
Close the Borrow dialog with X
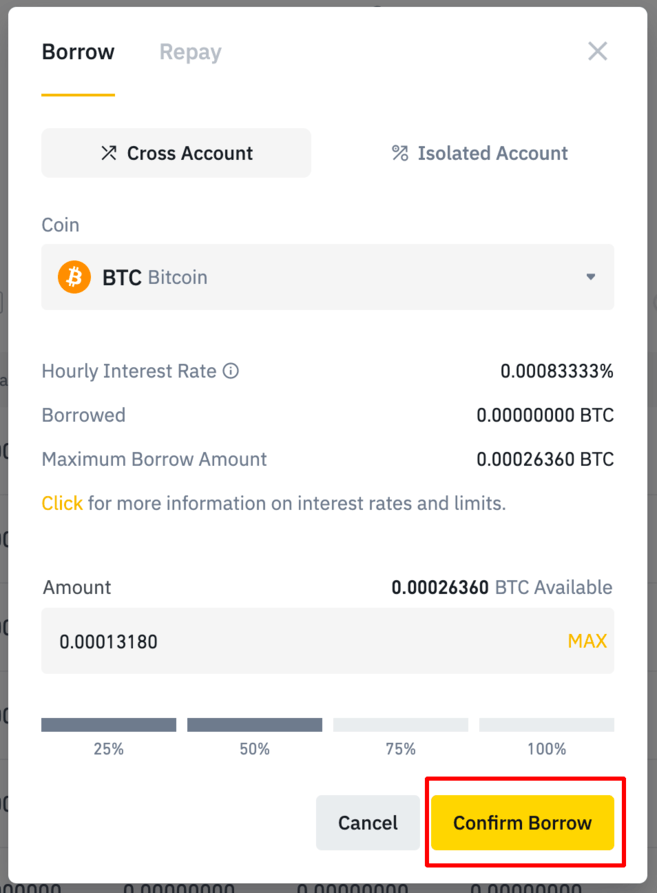pyautogui.click(x=597, y=51)
